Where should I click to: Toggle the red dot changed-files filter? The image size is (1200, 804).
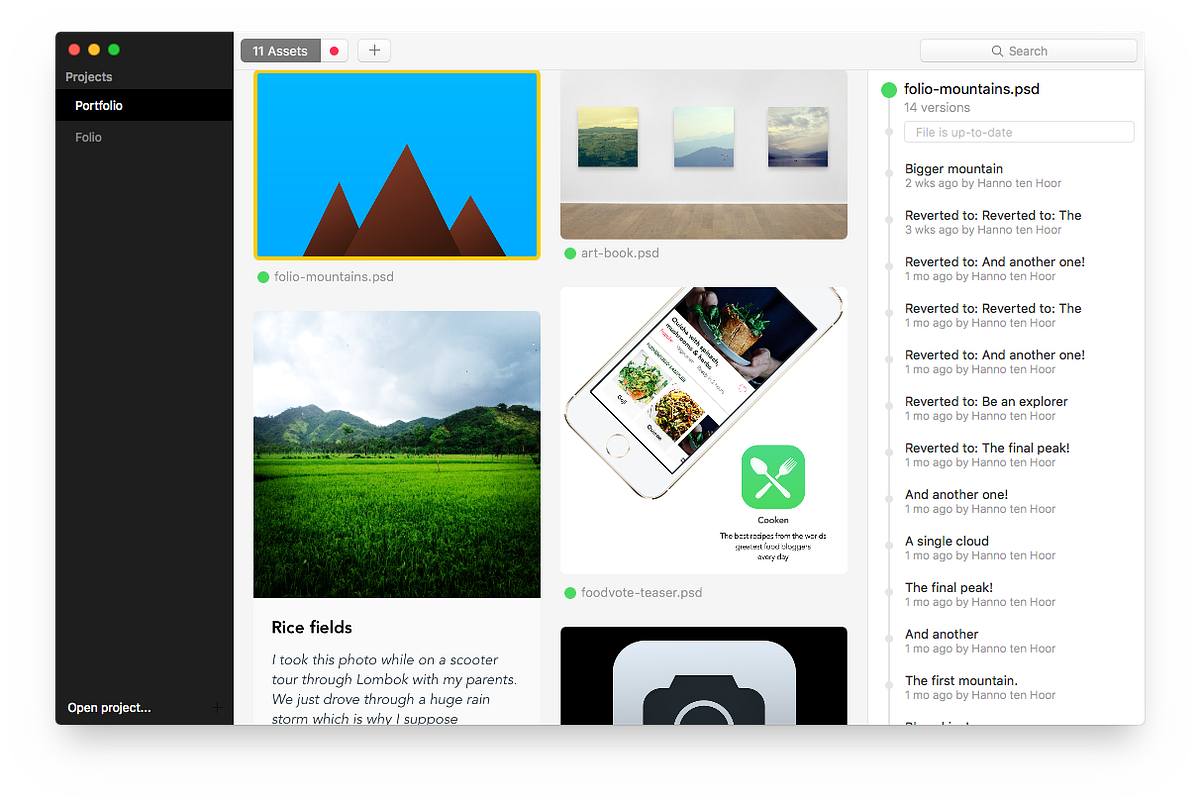point(334,51)
